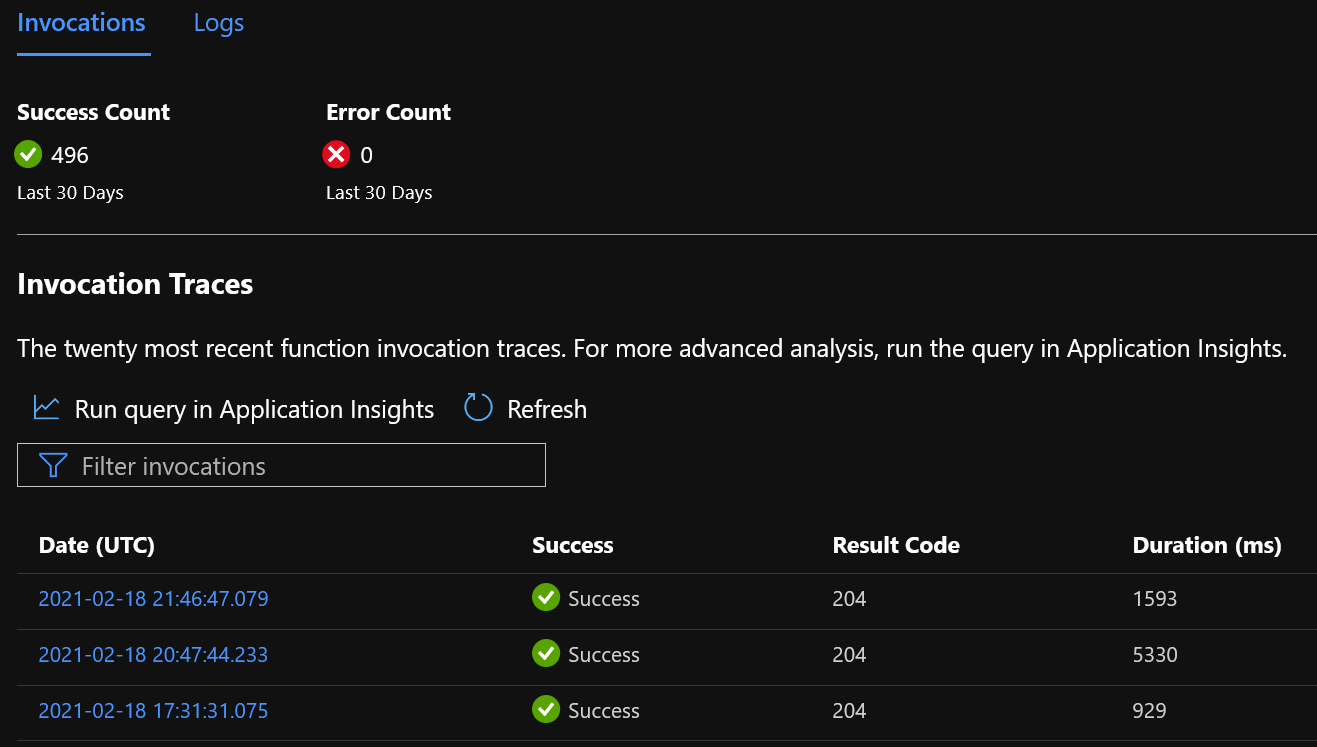The width and height of the screenshot is (1317, 747).
Task: Click the red Error Count X icon
Action: coord(337,154)
